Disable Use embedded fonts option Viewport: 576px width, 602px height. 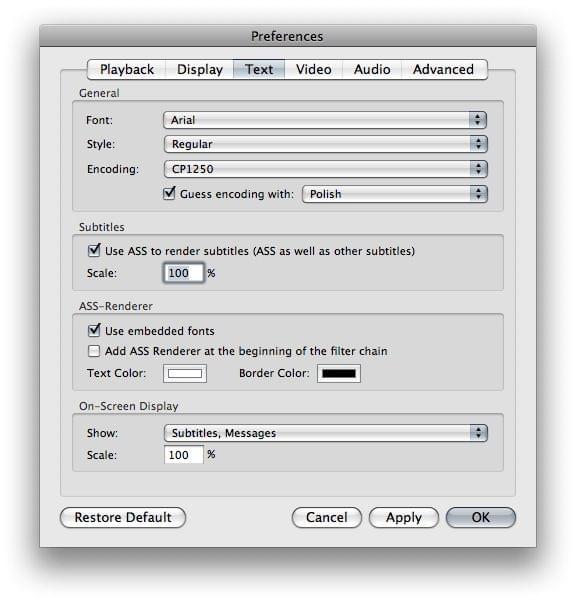click(x=94, y=331)
